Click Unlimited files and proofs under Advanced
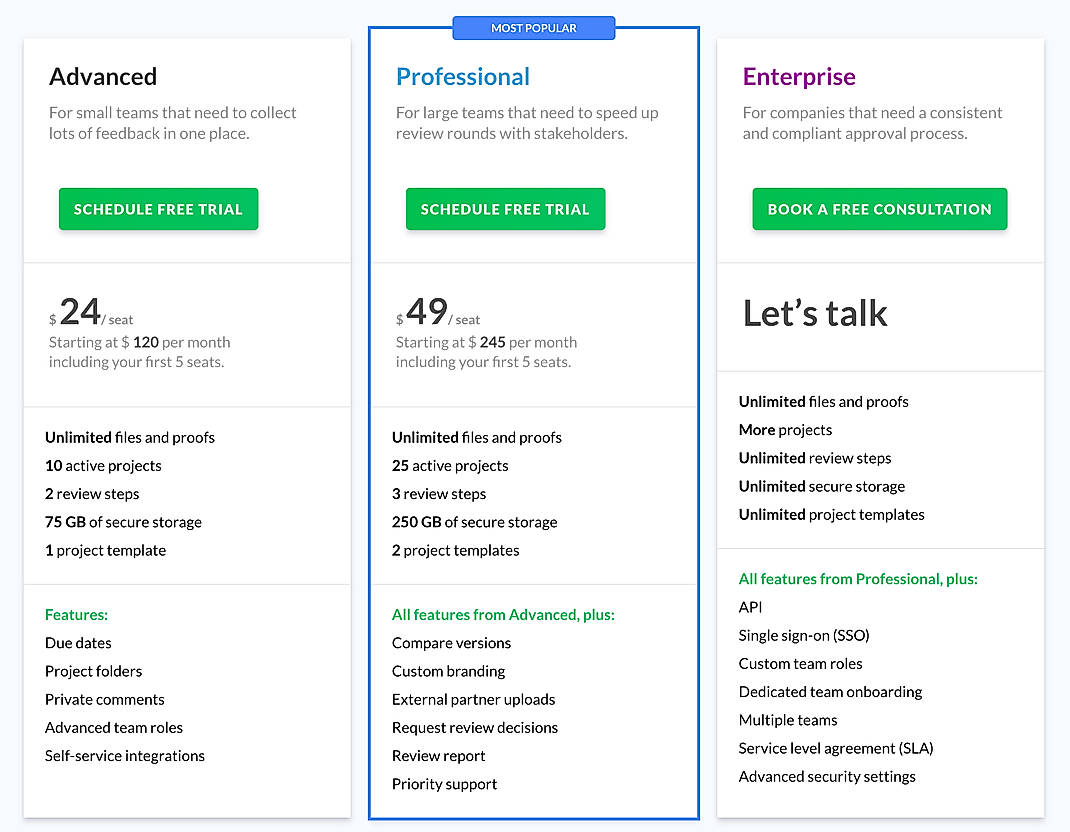1070x832 pixels. pyautogui.click(x=129, y=437)
